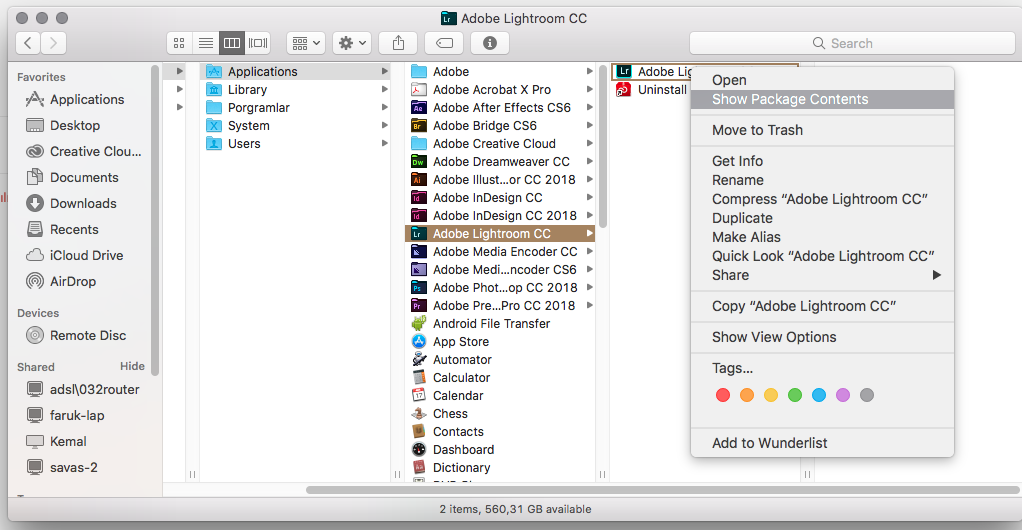This screenshot has height=530, width=1022.
Task: Switch to icon view
Action: [x=179, y=43]
